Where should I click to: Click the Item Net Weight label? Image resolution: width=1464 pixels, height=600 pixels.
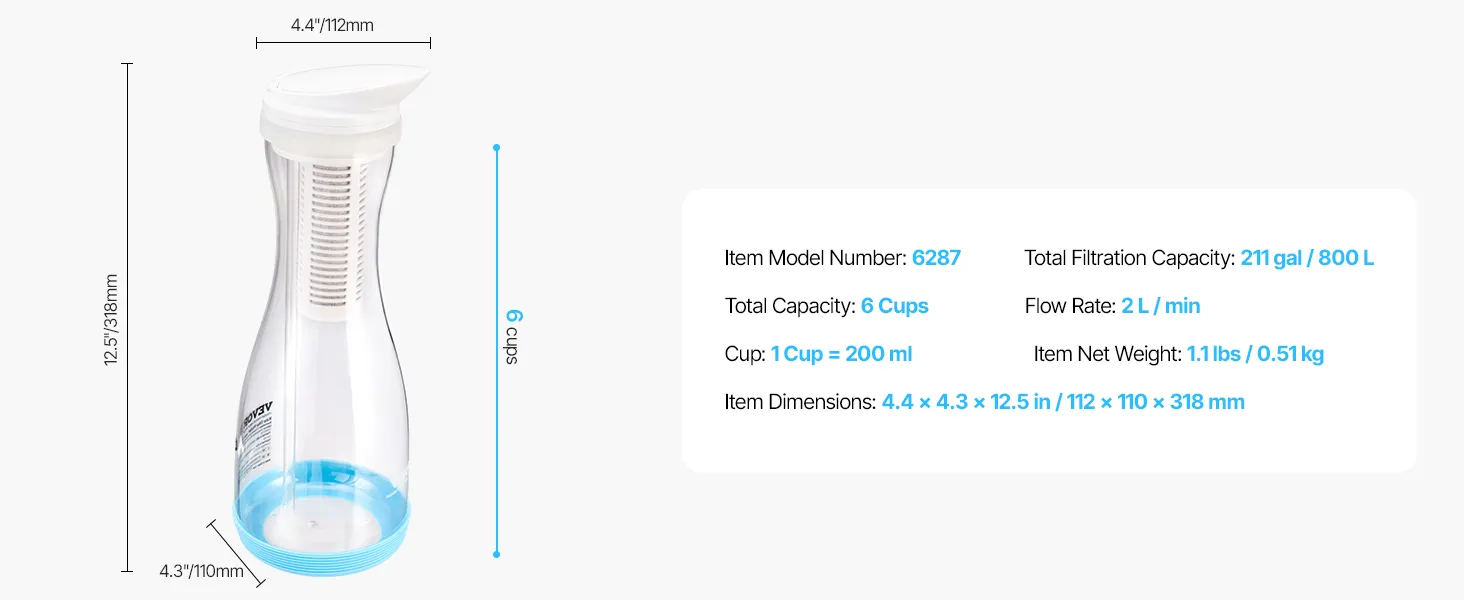[1107, 354]
